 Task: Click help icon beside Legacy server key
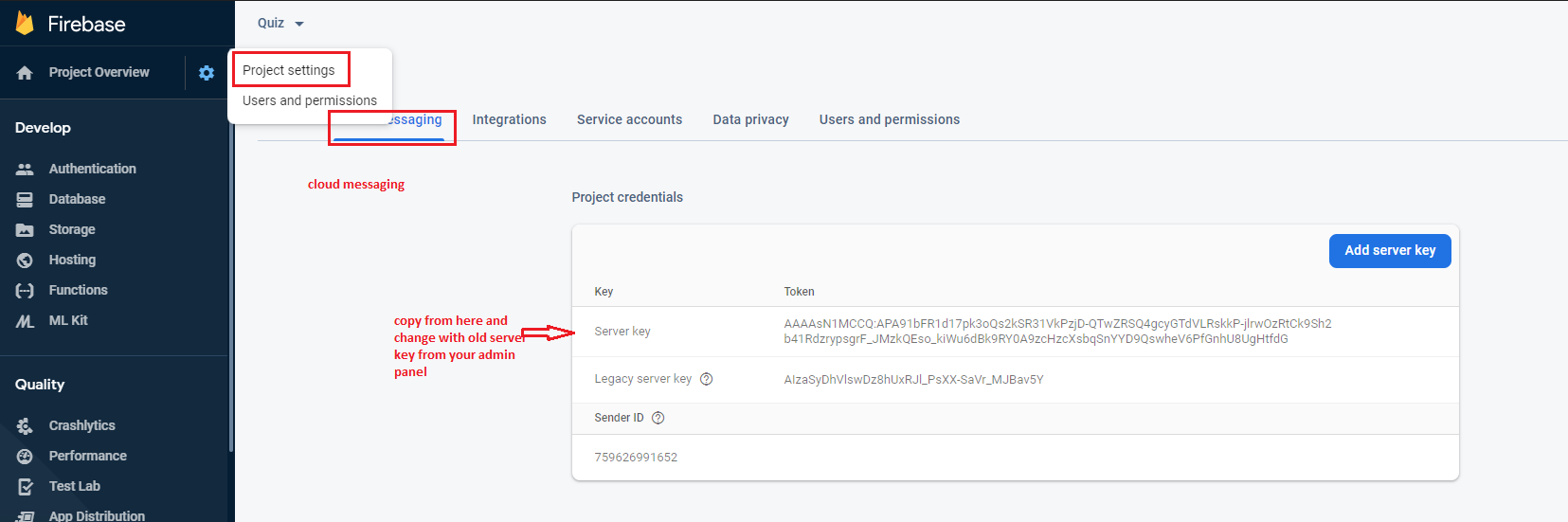coord(706,379)
